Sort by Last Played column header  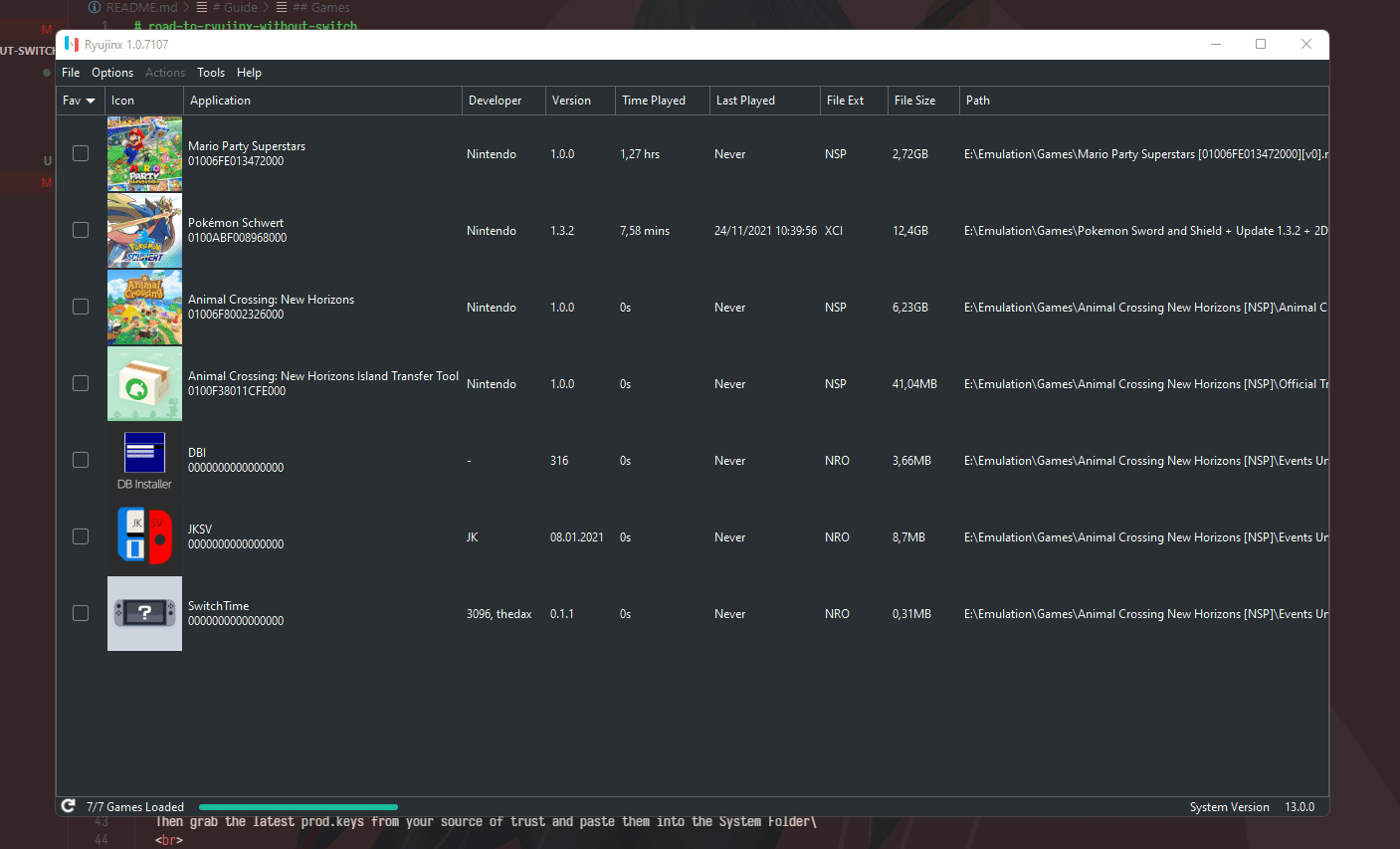point(764,101)
